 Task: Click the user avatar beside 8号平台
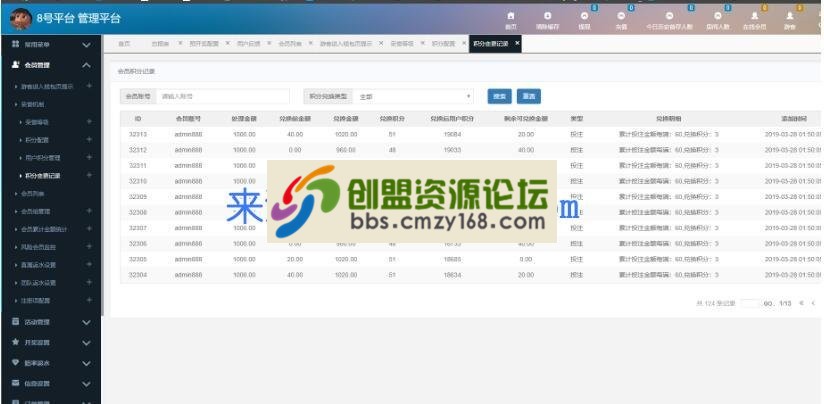pyautogui.click(x=20, y=19)
